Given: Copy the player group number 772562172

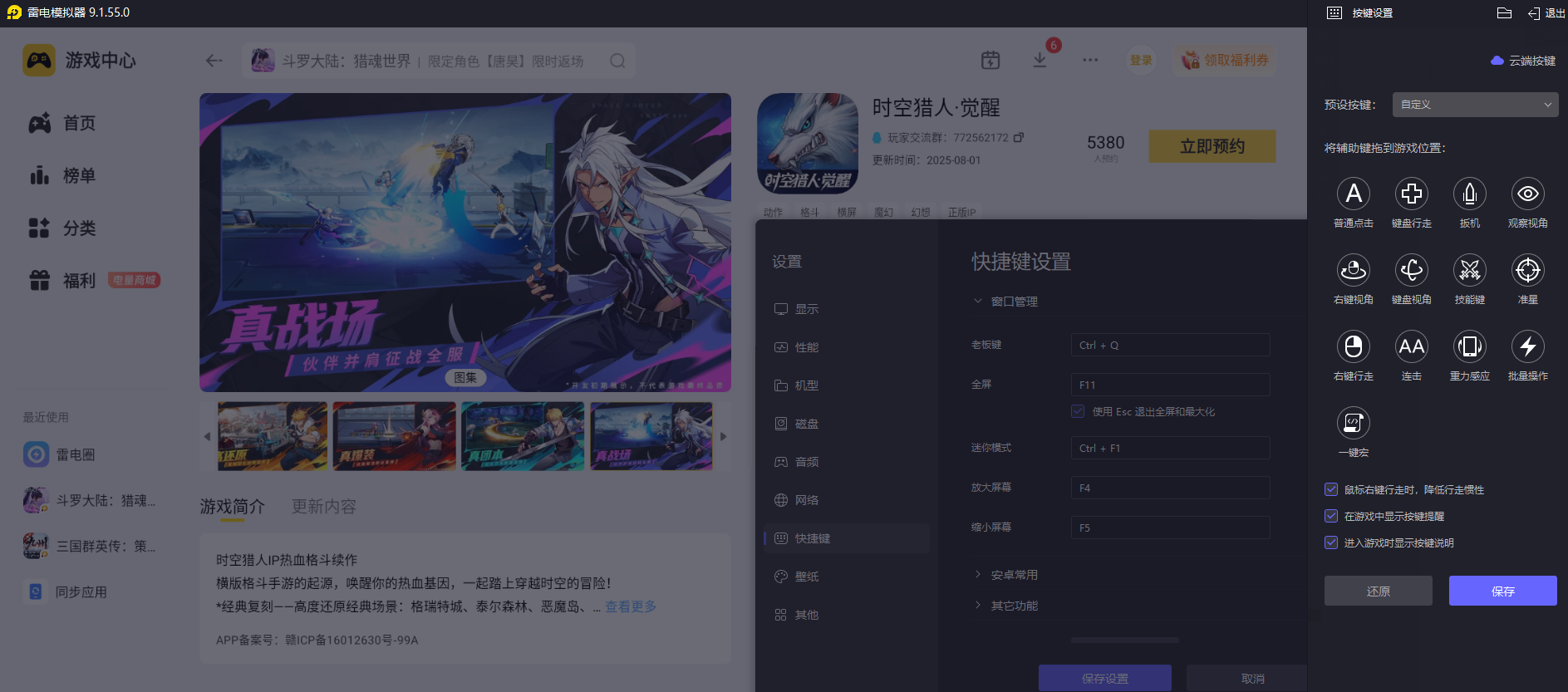Looking at the screenshot, I should tap(1019, 137).
